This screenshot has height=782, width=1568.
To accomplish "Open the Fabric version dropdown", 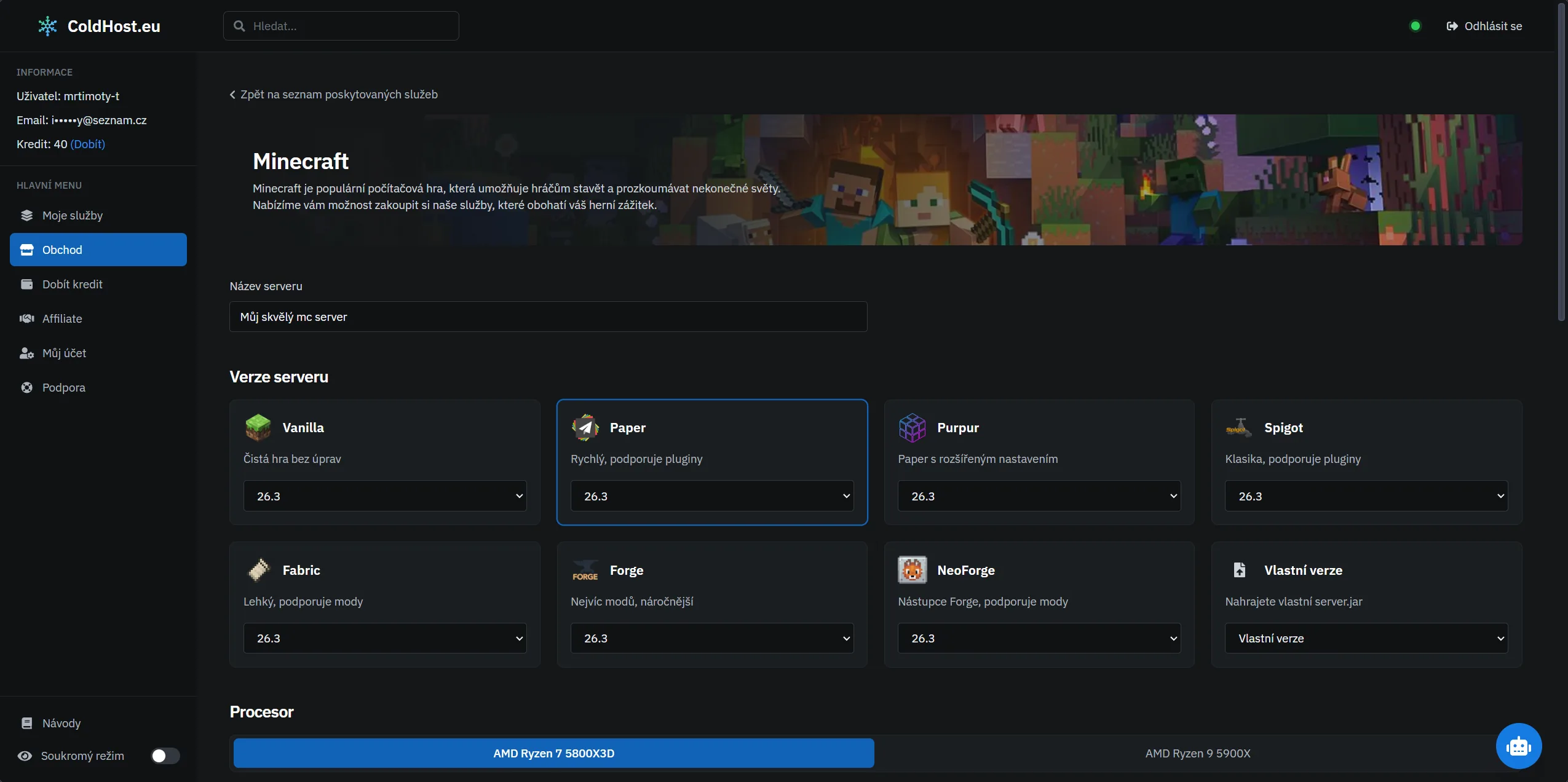I will (x=384, y=638).
